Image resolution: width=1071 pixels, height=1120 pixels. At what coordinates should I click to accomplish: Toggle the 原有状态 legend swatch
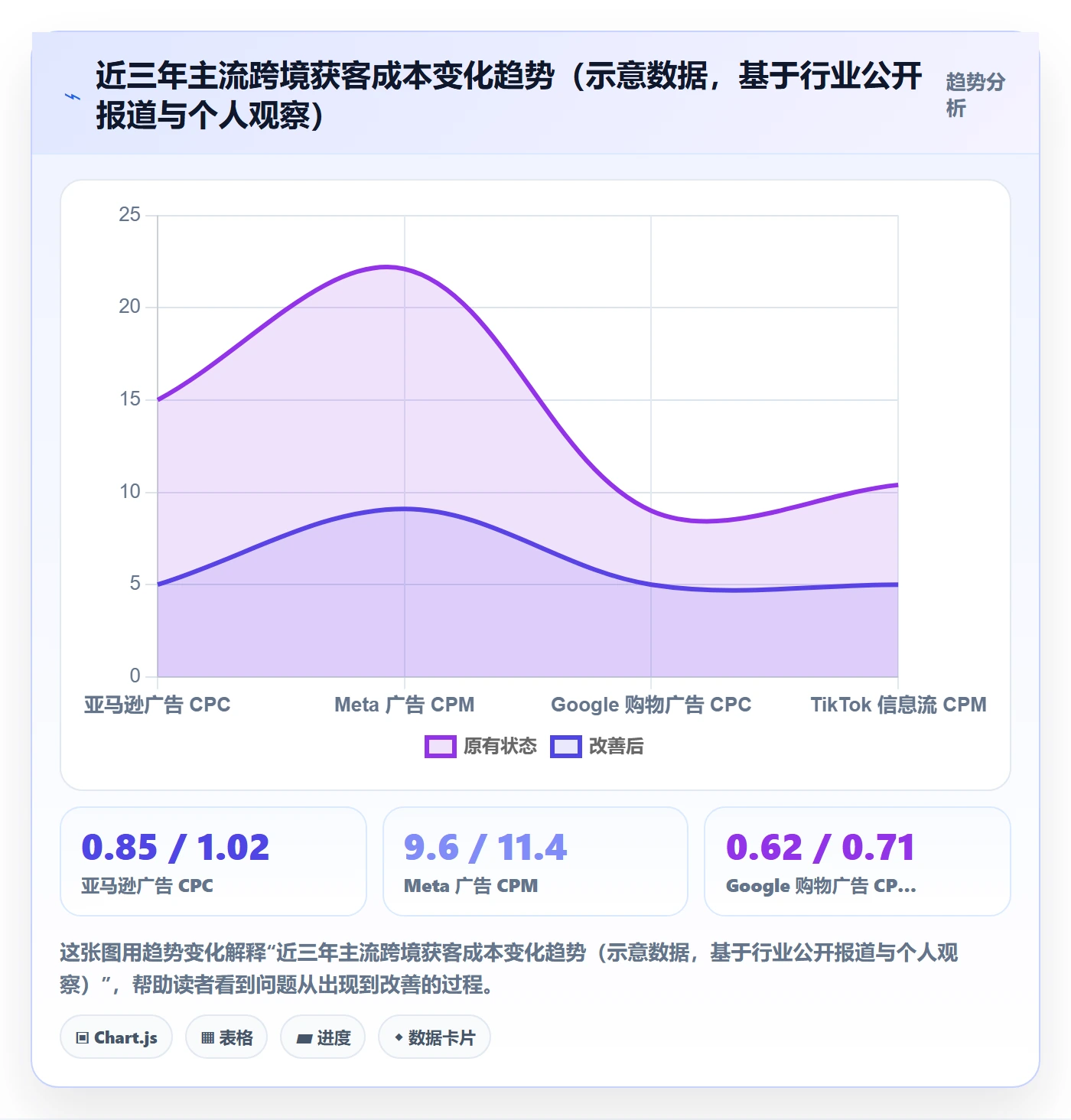coord(441,747)
